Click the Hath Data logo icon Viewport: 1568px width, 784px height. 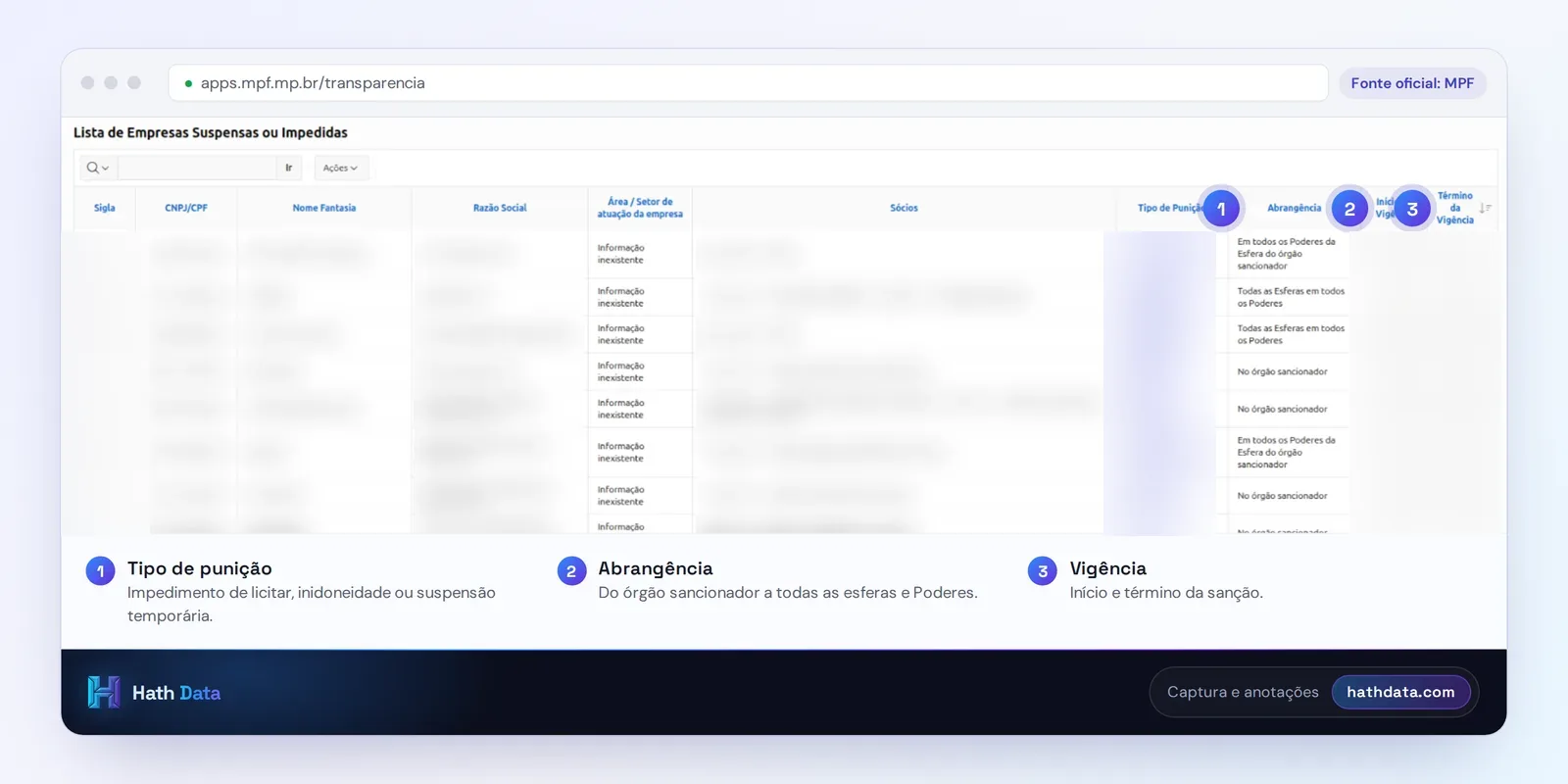(x=104, y=693)
